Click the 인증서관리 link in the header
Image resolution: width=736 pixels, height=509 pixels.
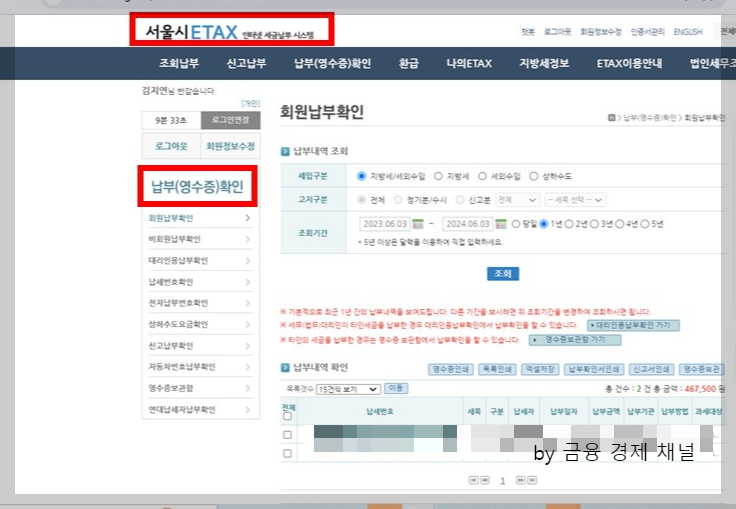(x=647, y=32)
